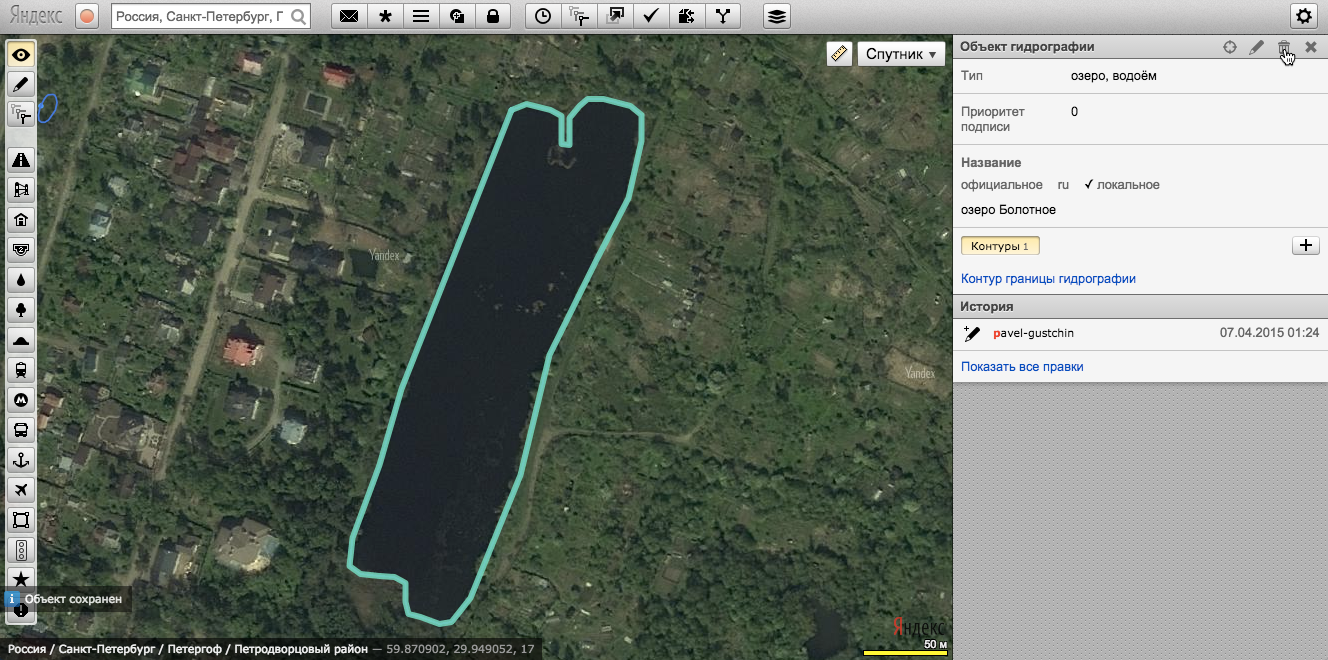Image resolution: width=1328 pixels, height=660 pixels.
Task: Close the Объект гидрографии panel
Action: (x=1311, y=47)
